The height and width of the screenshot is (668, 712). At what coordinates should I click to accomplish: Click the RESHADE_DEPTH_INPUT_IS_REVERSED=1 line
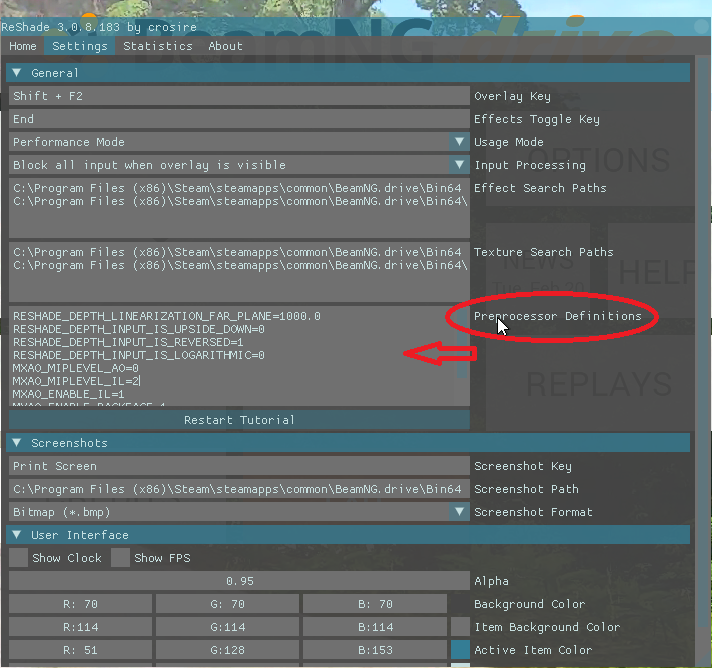pos(128,342)
